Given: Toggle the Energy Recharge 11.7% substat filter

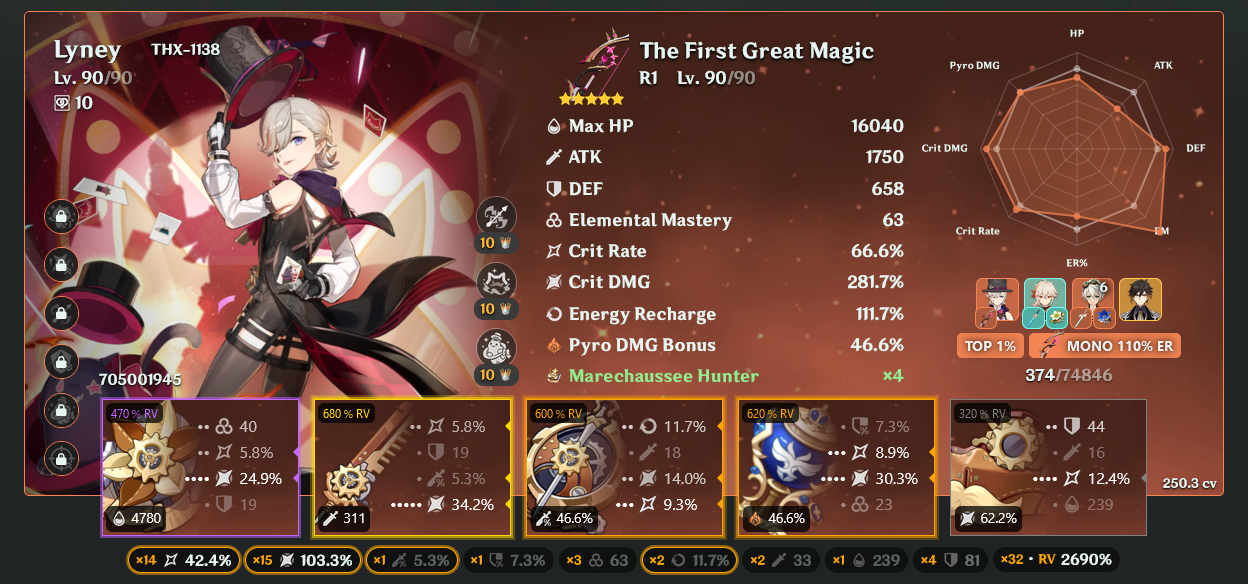Looking at the screenshot, I should click(x=688, y=560).
